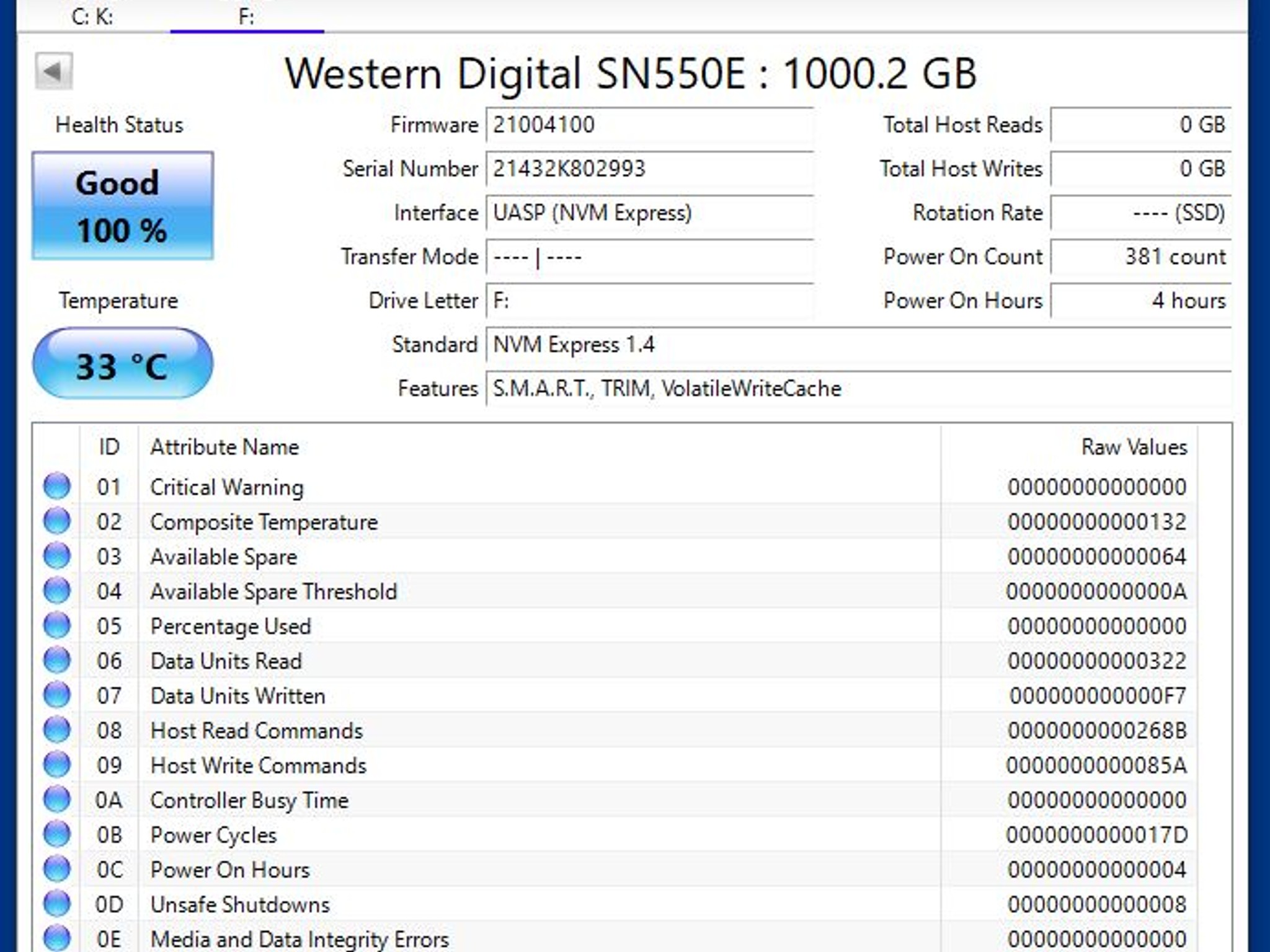Click status icon for Host Read Commands
The width and height of the screenshot is (1270, 952).
tap(57, 730)
